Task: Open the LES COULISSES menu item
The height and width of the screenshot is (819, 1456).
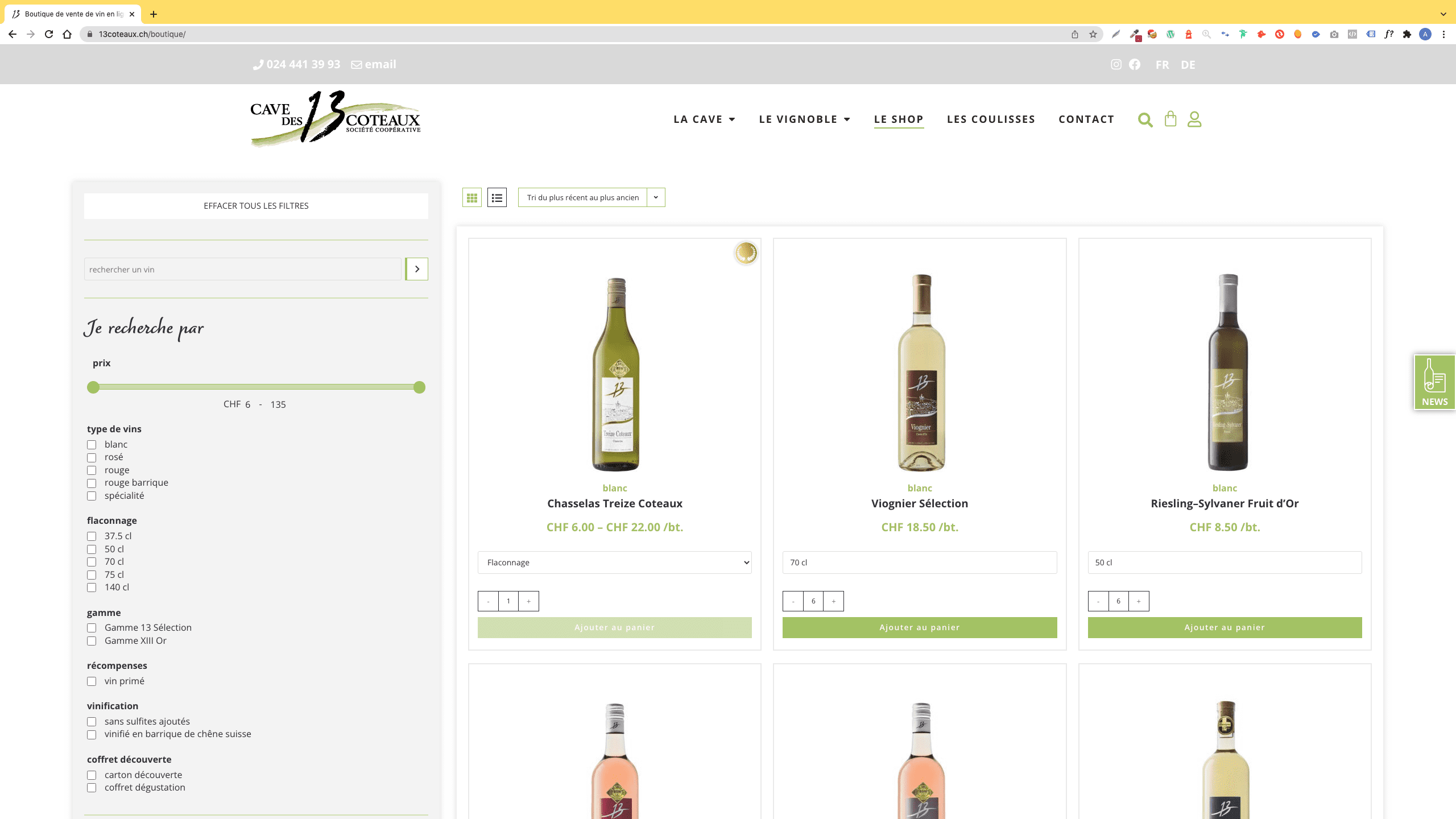Action: click(991, 119)
